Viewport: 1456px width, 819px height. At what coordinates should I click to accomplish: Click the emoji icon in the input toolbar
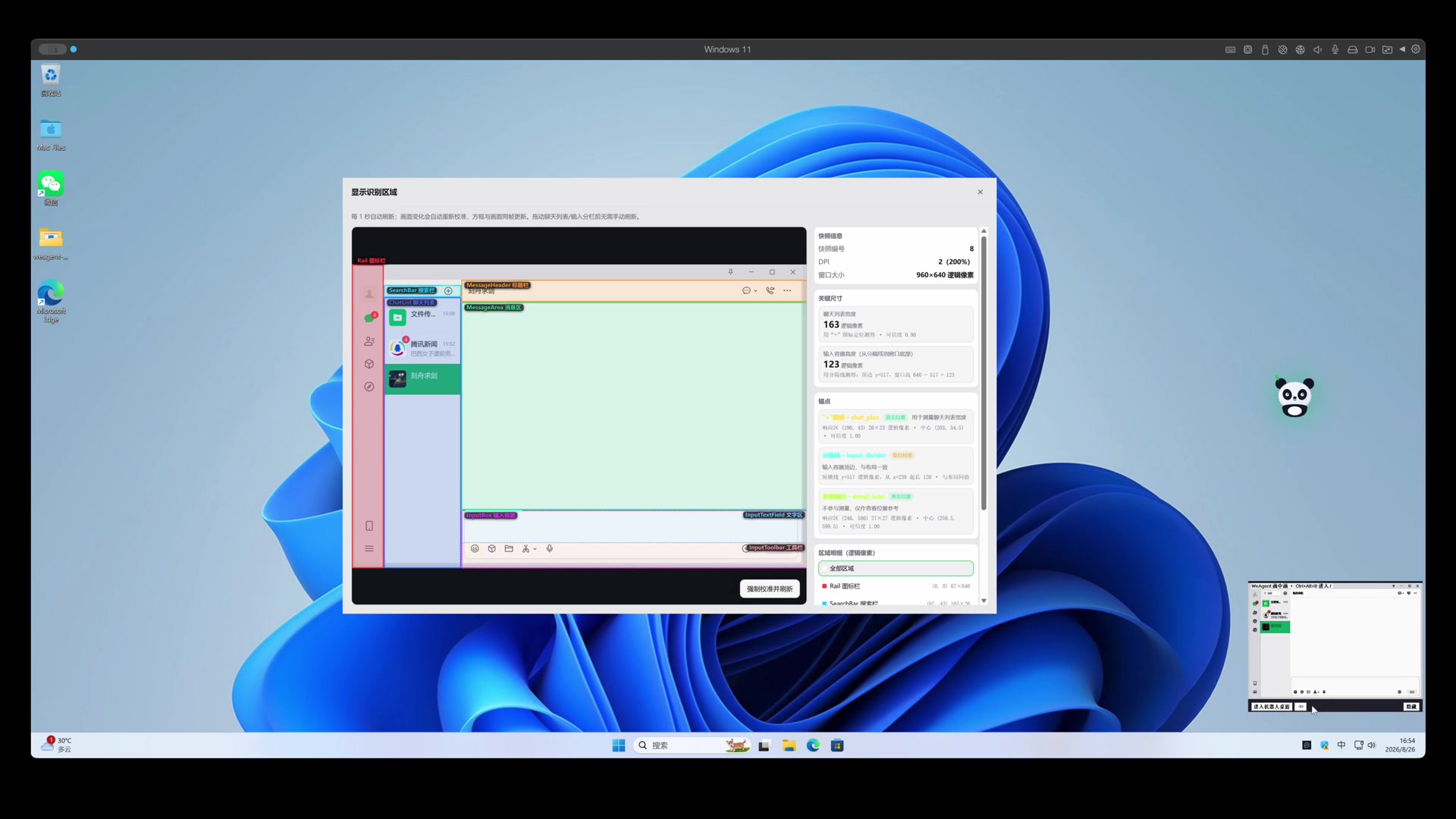[475, 548]
